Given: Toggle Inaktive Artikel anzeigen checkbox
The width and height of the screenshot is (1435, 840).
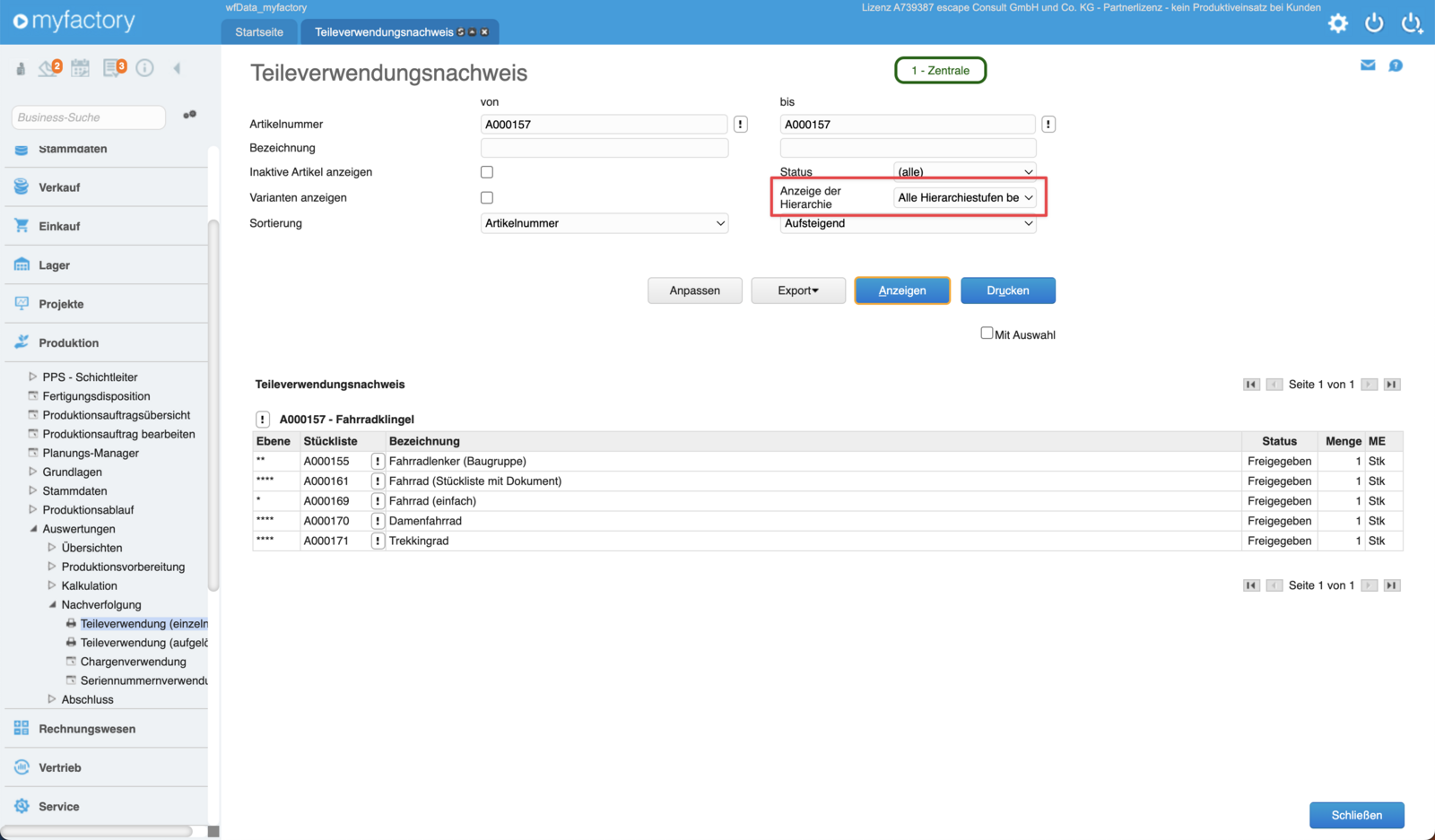Looking at the screenshot, I should click(487, 172).
